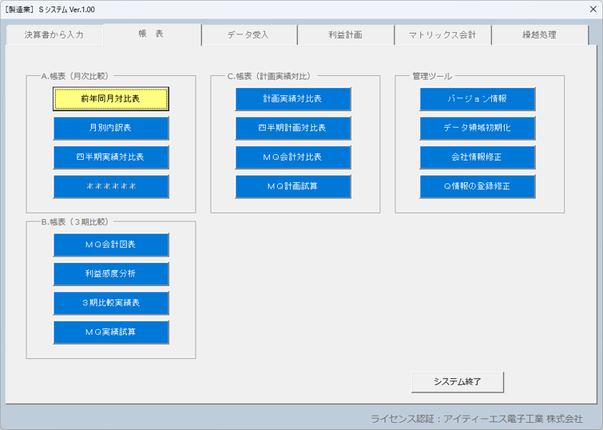The height and width of the screenshot is (430, 603).
Task: Open 月別内訳表 report
Action: [x=111, y=128]
